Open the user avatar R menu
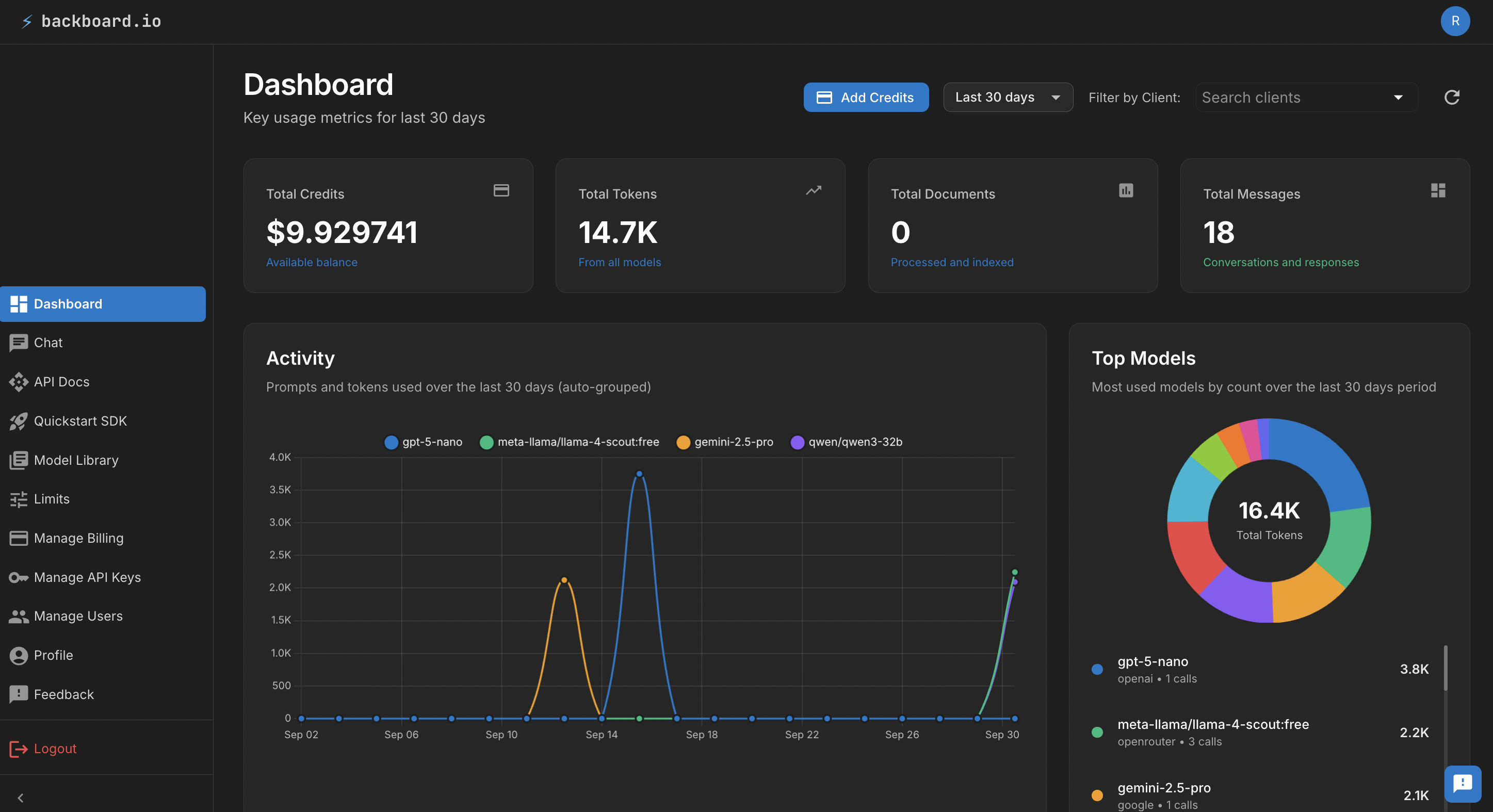This screenshot has height=812, width=1493. click(x=1455, y=21)
